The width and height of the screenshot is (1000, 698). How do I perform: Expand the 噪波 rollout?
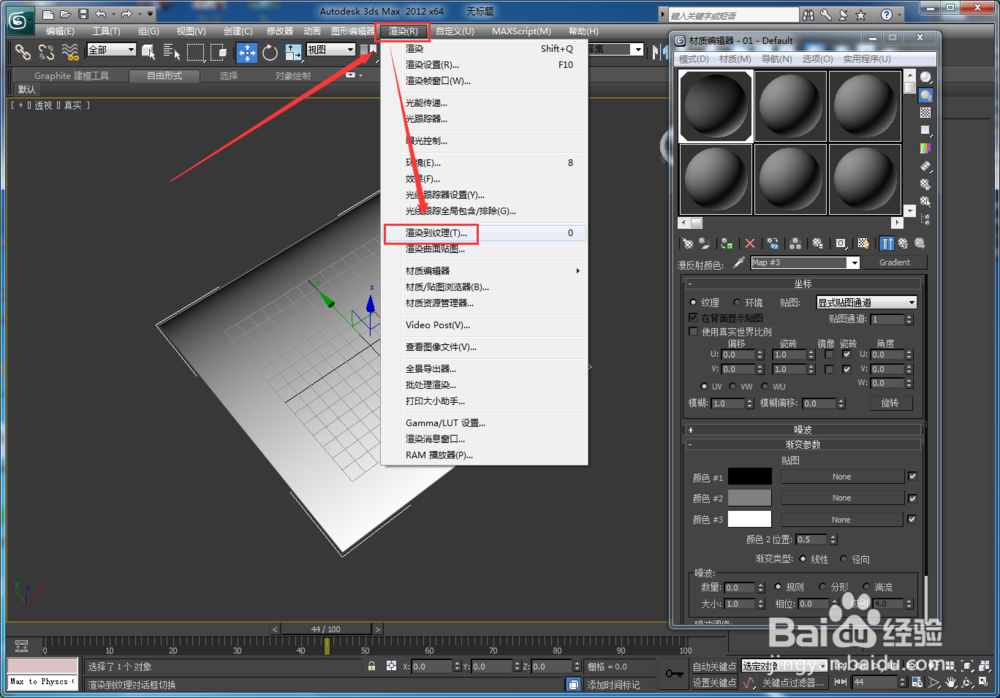[803, 429]
